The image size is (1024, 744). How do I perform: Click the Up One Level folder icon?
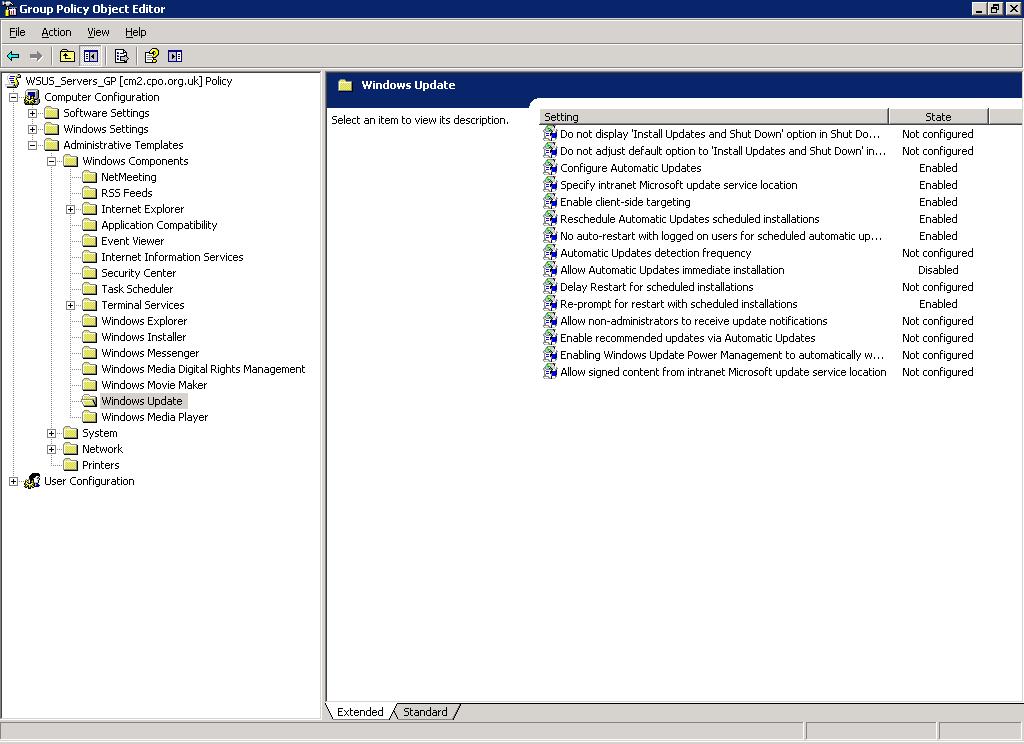(67, 56)
